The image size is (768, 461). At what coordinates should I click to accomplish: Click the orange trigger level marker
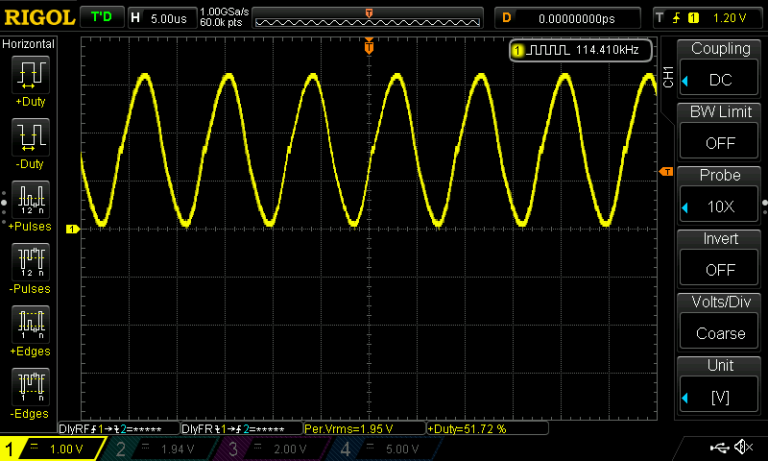(x=666, y=173)
